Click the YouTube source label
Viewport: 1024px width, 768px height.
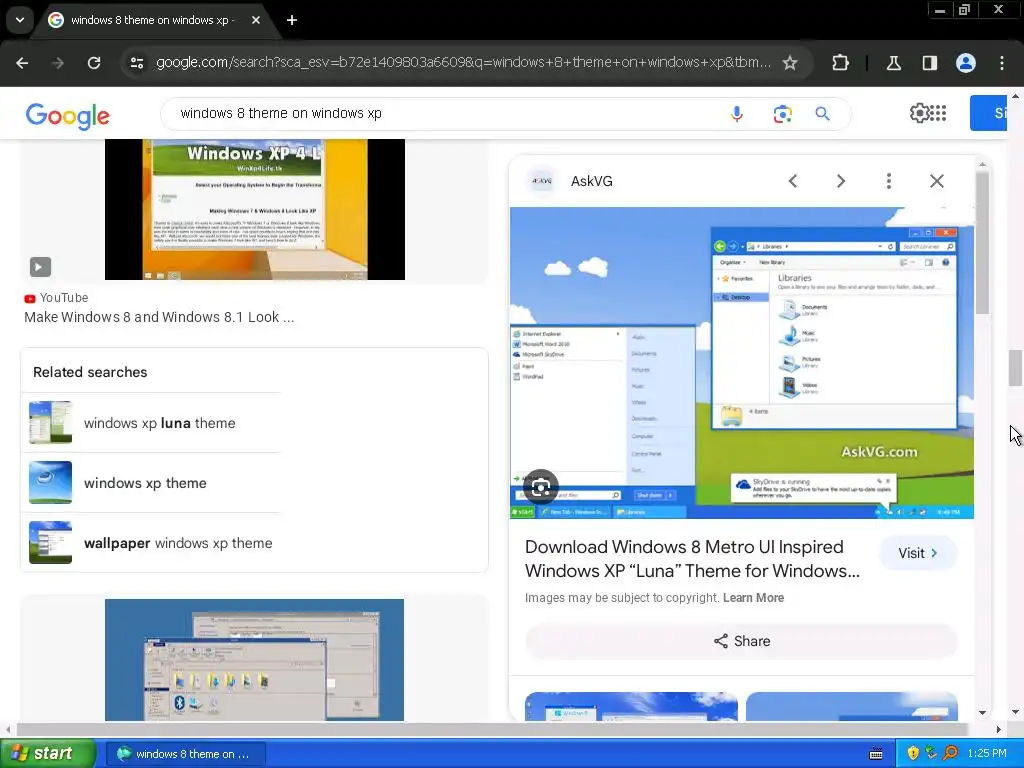click(56, 298)
